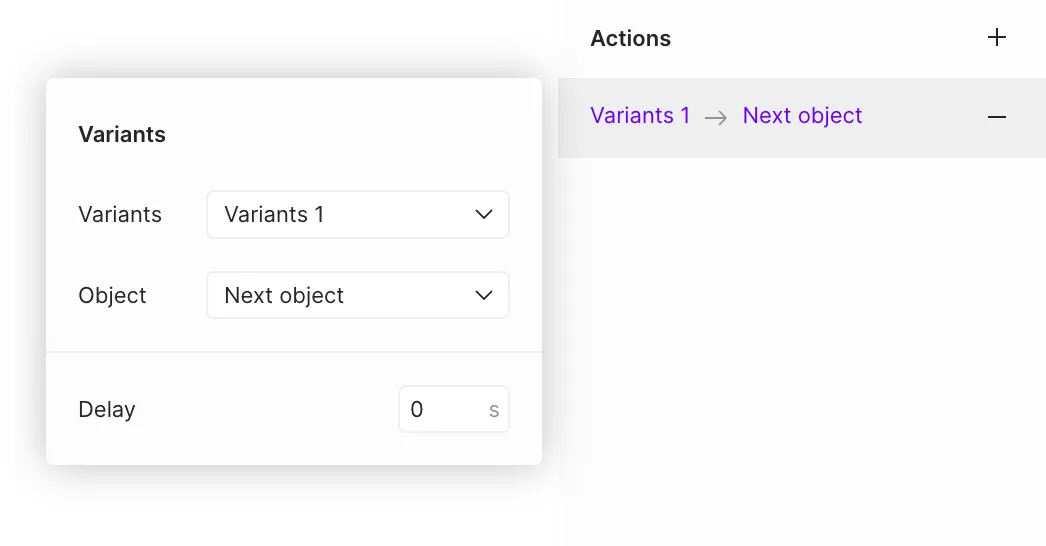Click the empty panel area below the action row

[800, 350]
